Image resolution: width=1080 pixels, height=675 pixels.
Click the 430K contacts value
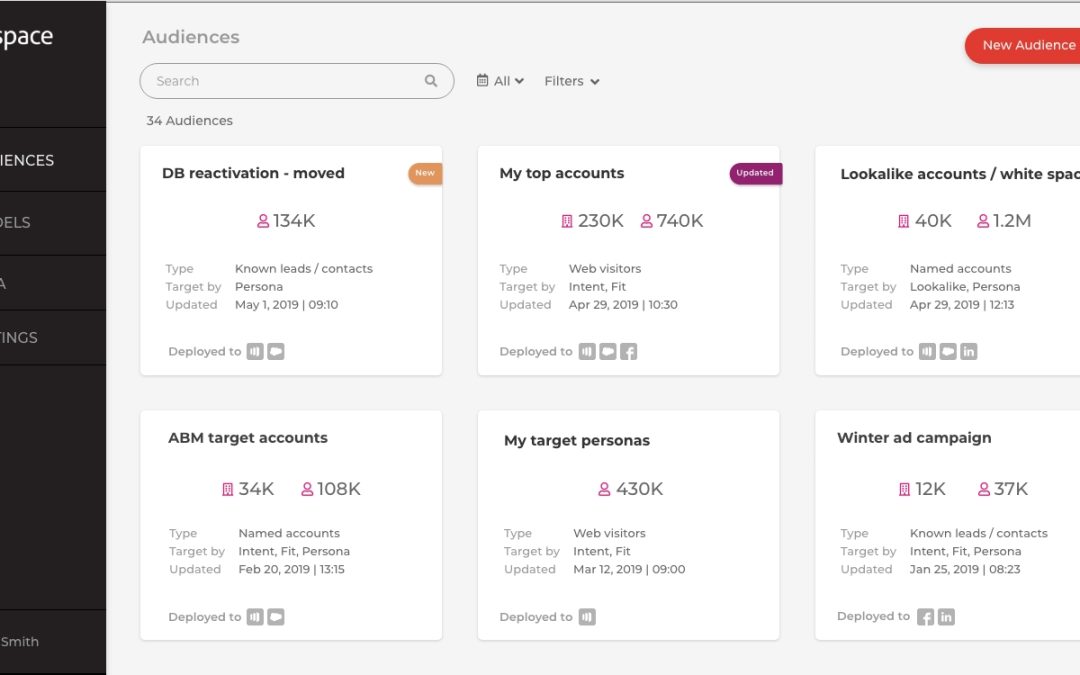(639, 489)
